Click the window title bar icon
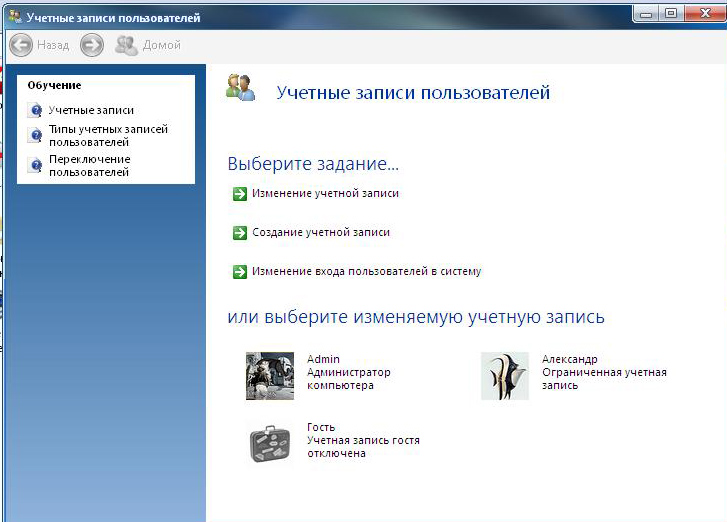This screenshot has height=522, width=727. (14, 18)
